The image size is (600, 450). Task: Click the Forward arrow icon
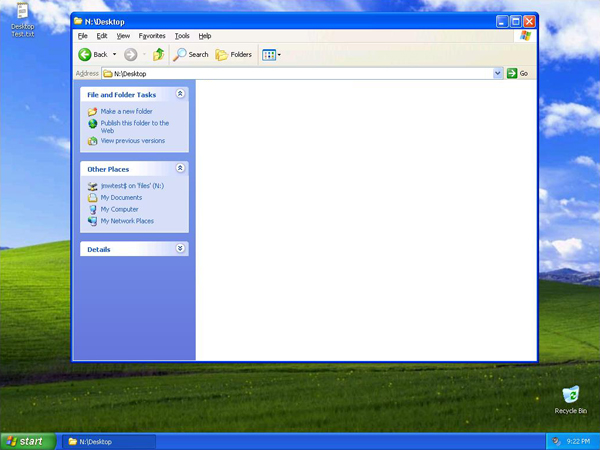tap(130, 55)
